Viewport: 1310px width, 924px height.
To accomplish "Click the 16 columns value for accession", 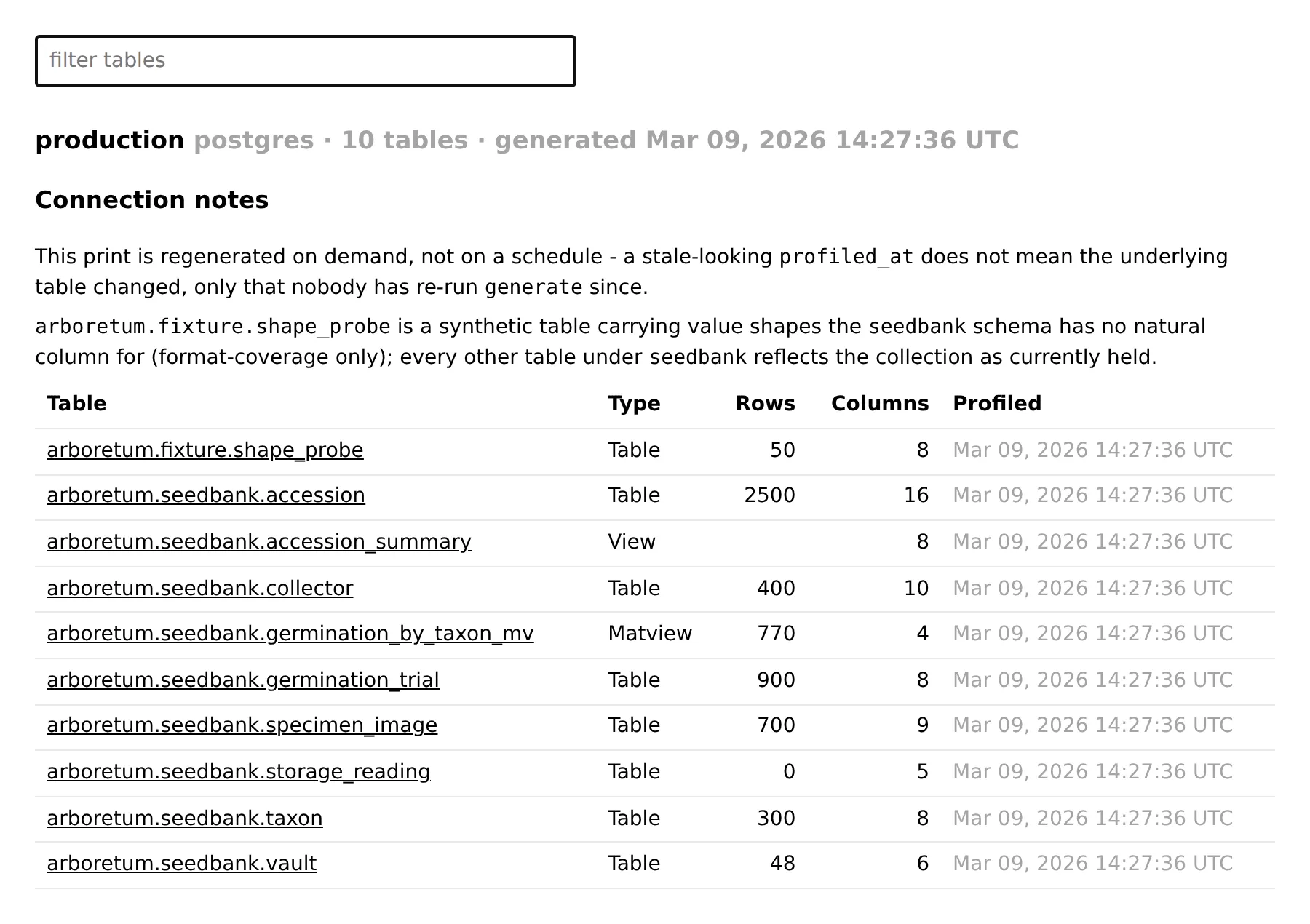I will [916, 495].
